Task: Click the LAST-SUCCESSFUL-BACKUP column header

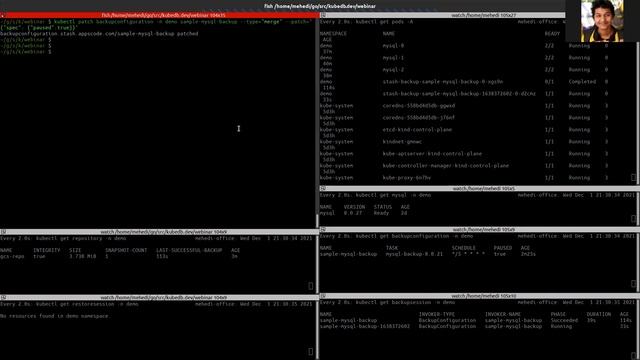Action: (189, 250)
